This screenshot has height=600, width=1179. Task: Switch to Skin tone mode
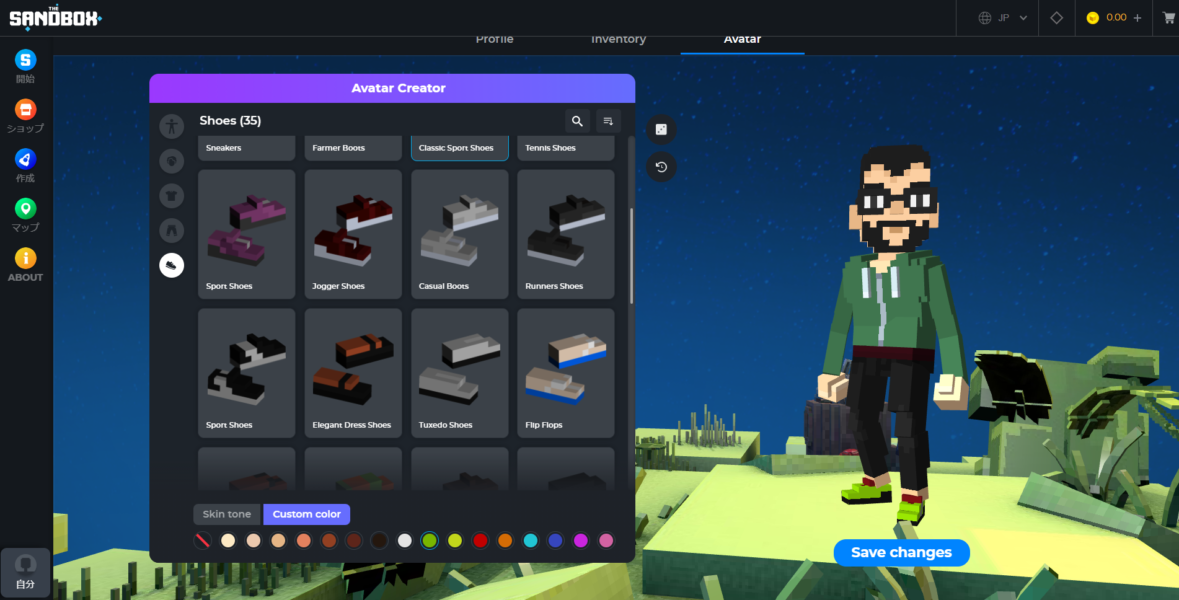pos(226,514)
